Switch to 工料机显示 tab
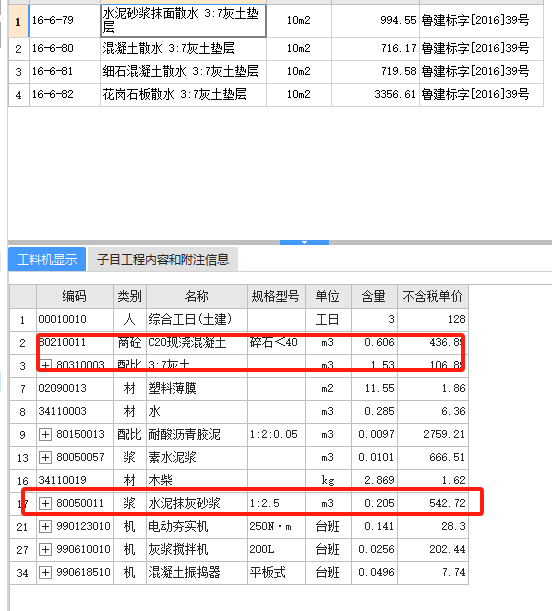552x611 pixels. point(47,259)
